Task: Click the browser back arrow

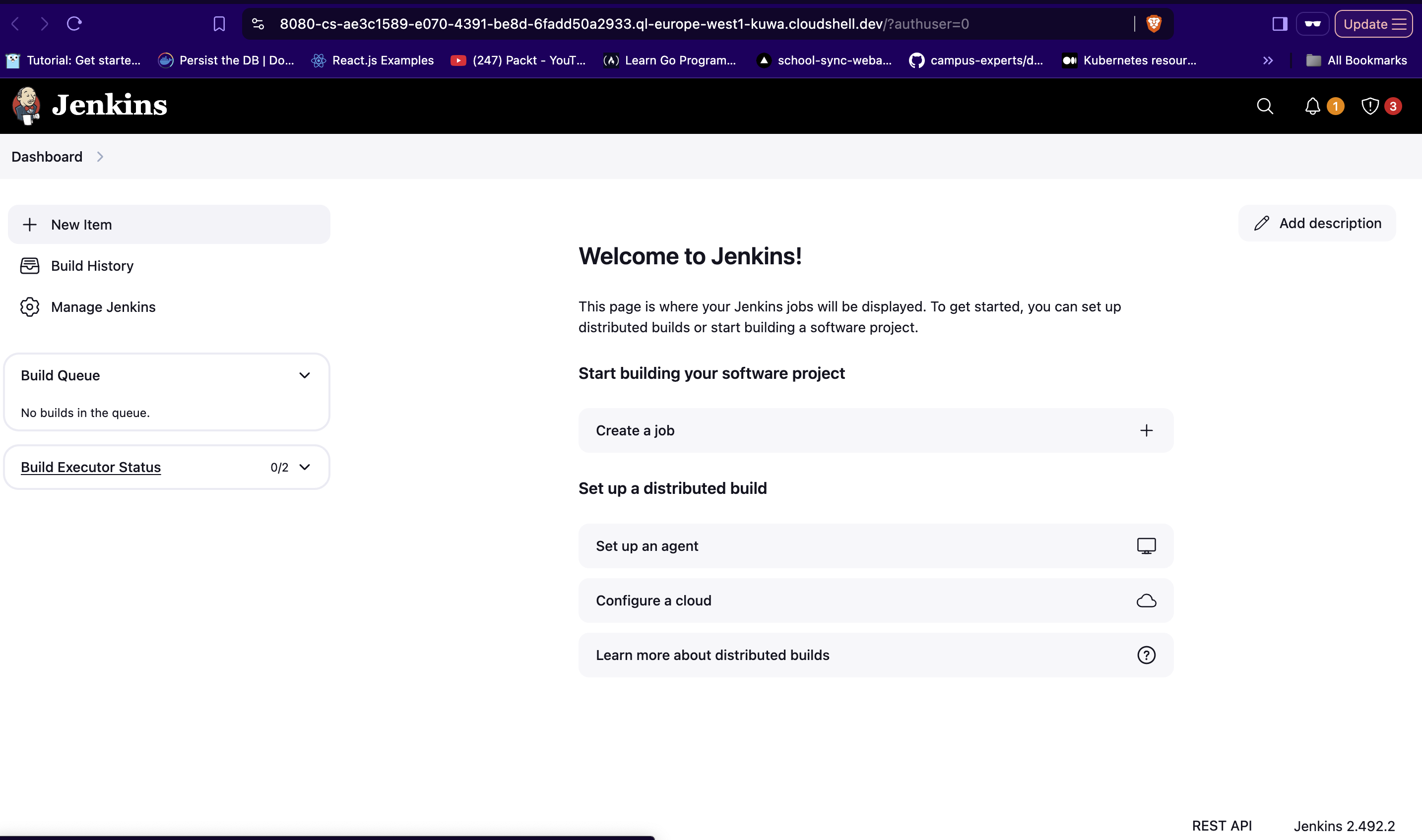Action: [15, 24]
